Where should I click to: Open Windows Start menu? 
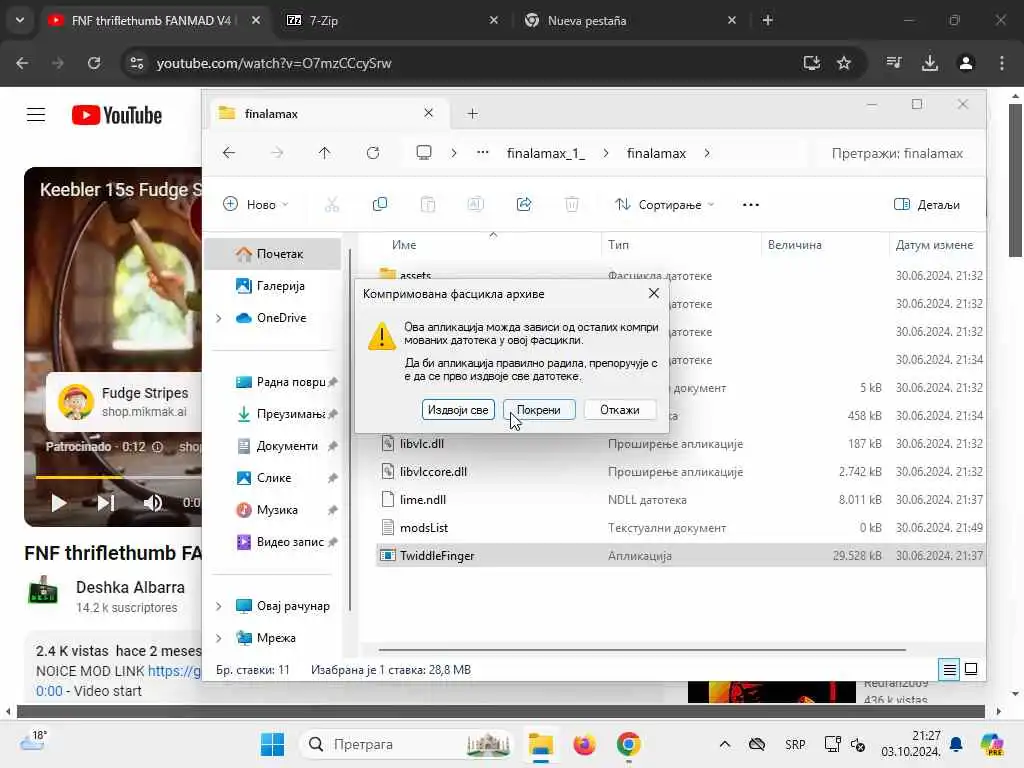[272, 744]
